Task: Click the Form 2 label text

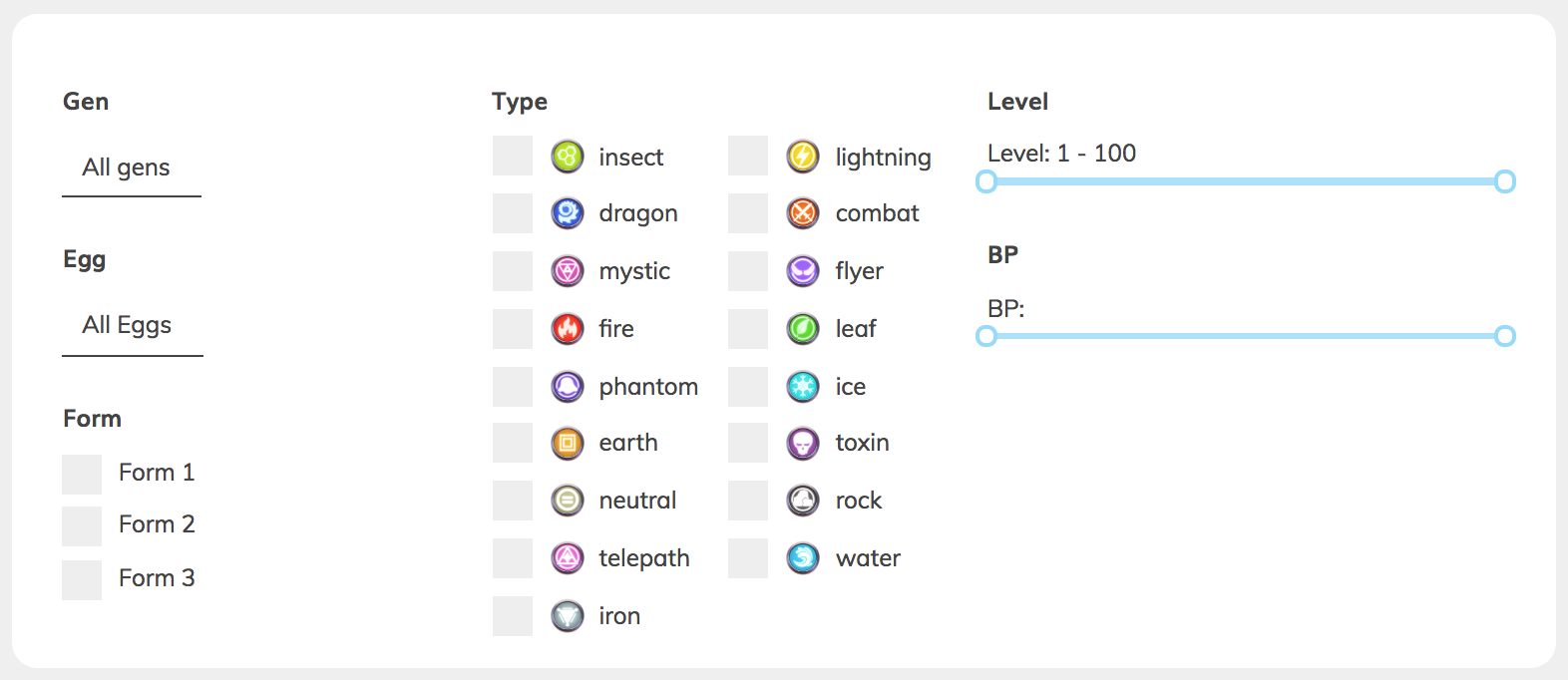Action: tap(157, 524)
